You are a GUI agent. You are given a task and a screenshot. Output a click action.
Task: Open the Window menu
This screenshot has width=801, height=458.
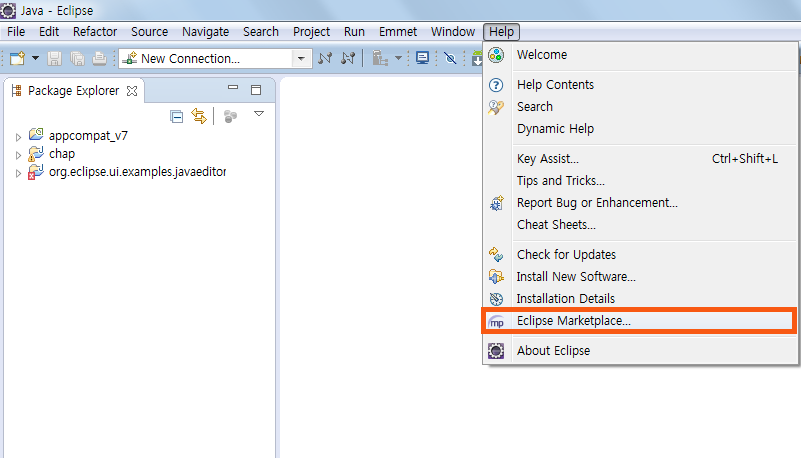coord(453,32)
